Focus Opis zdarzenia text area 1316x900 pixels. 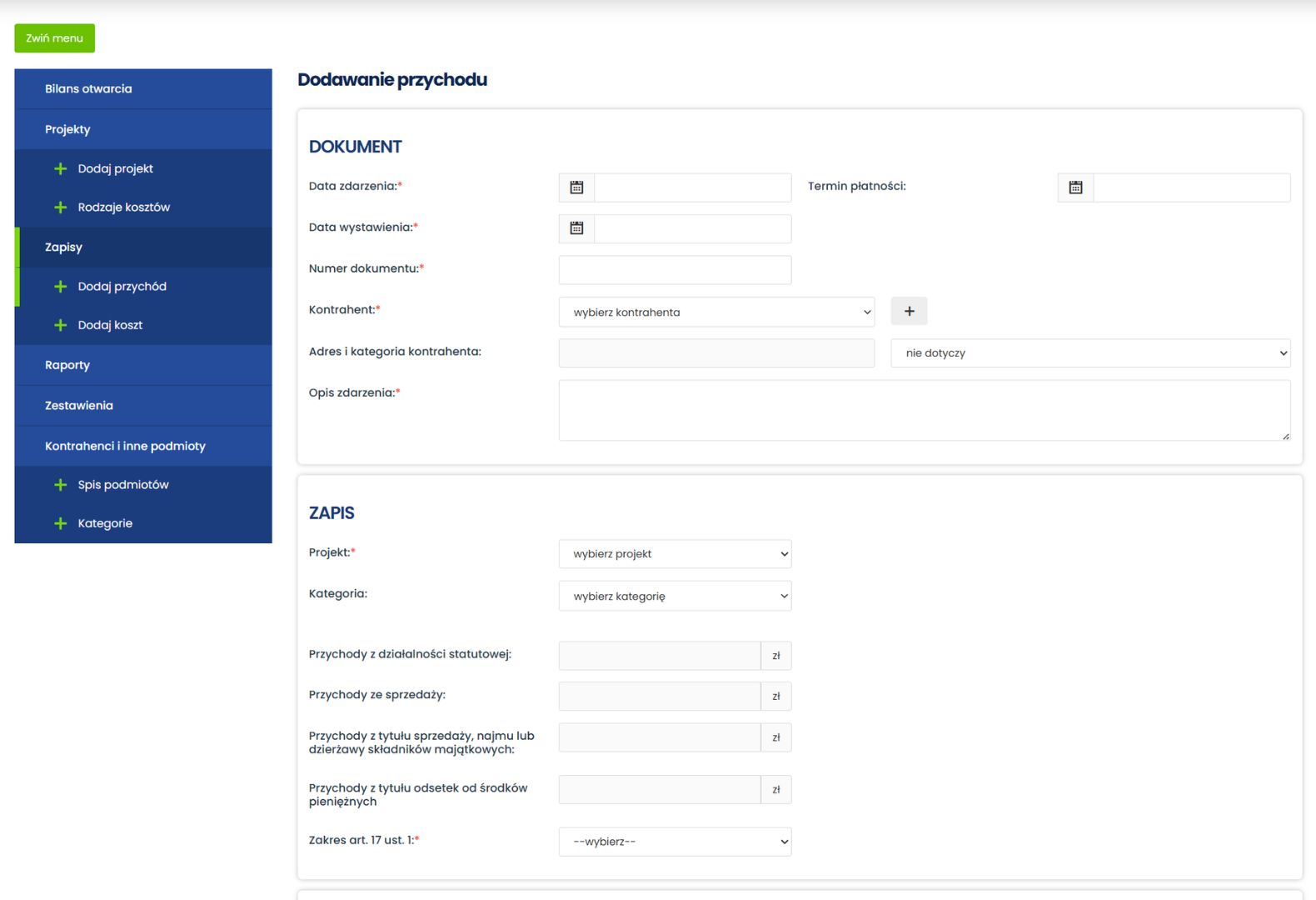(x=925, y=410)
